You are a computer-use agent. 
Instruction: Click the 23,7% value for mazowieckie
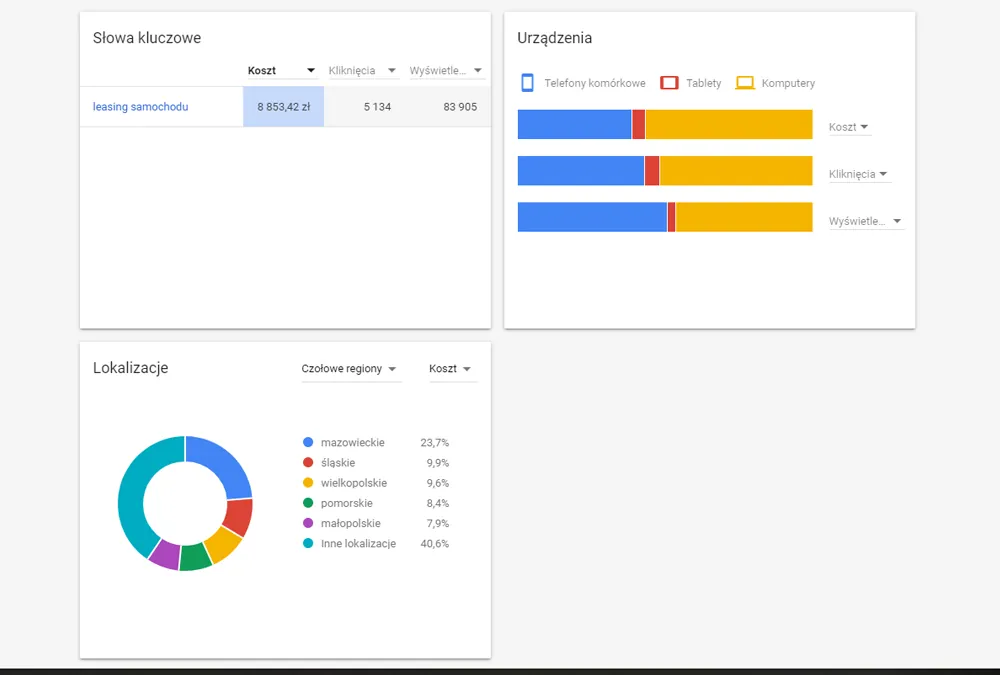[434, 442]
